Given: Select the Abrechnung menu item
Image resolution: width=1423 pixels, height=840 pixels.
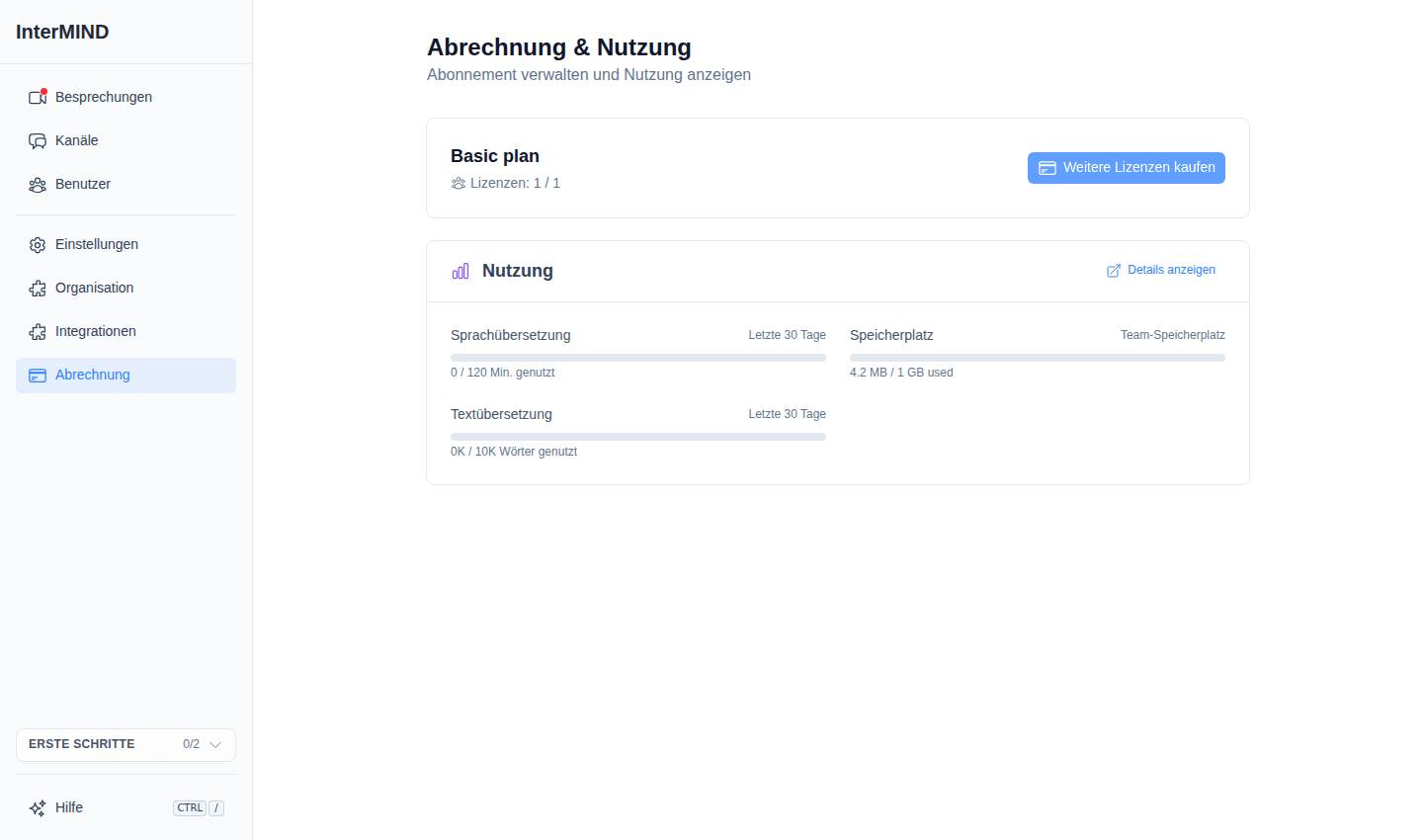Looking at the screenshot, I should click(x=126, y=375).
